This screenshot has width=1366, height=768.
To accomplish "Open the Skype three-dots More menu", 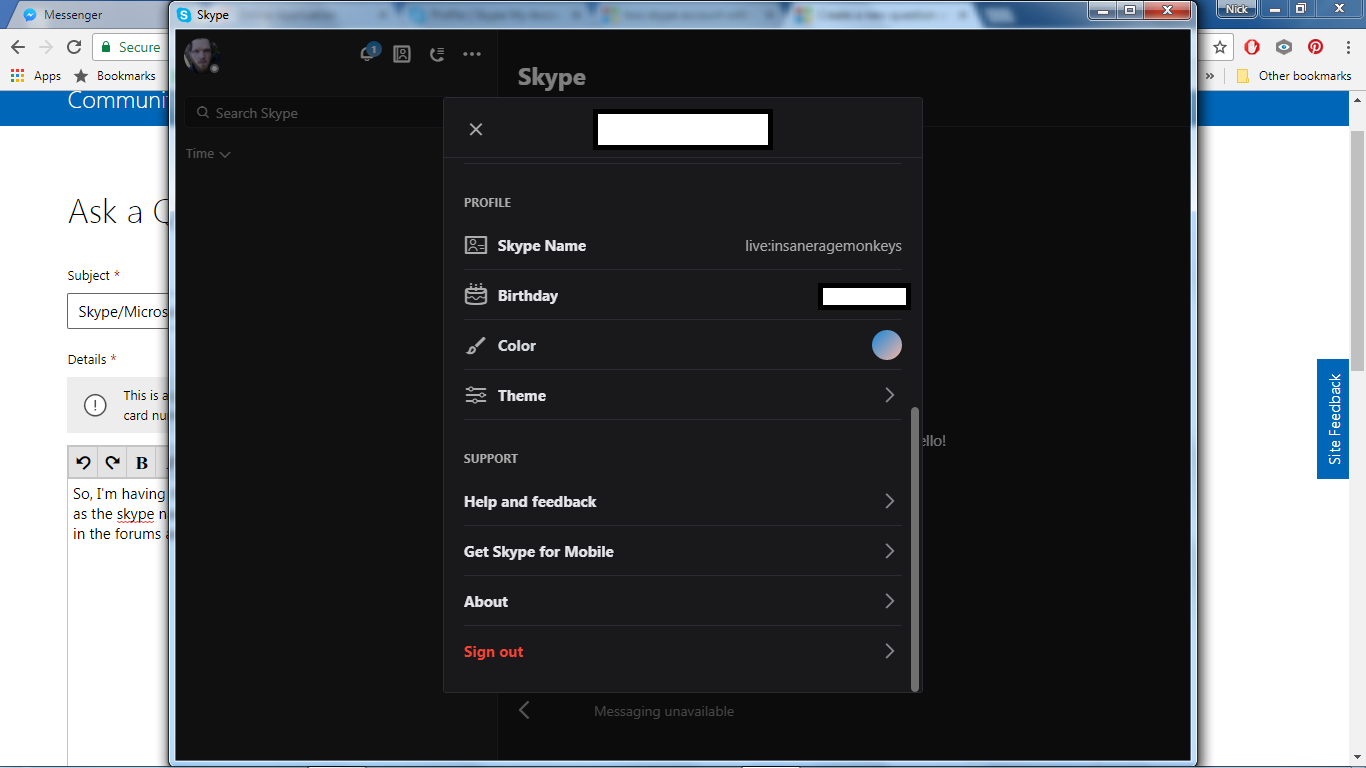I will click(472, 54).
